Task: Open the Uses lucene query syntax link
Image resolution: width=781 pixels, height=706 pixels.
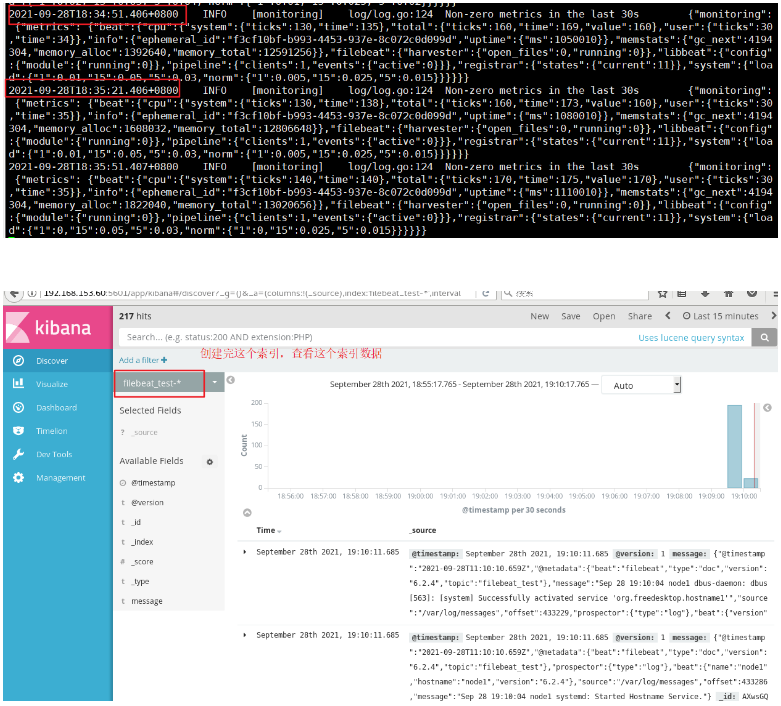Action: point(691,338)
